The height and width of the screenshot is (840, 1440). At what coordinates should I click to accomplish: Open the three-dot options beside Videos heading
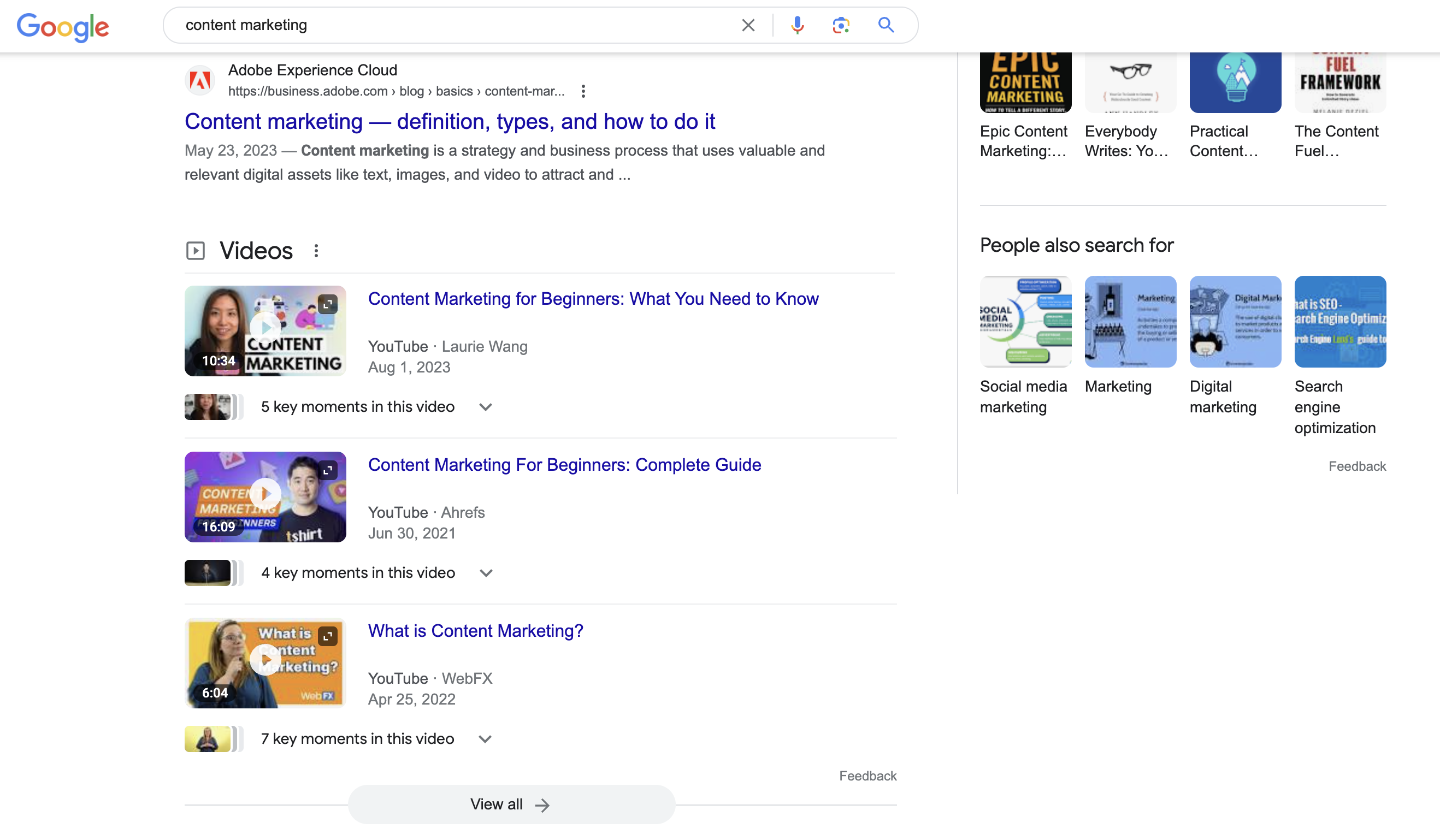316,250
